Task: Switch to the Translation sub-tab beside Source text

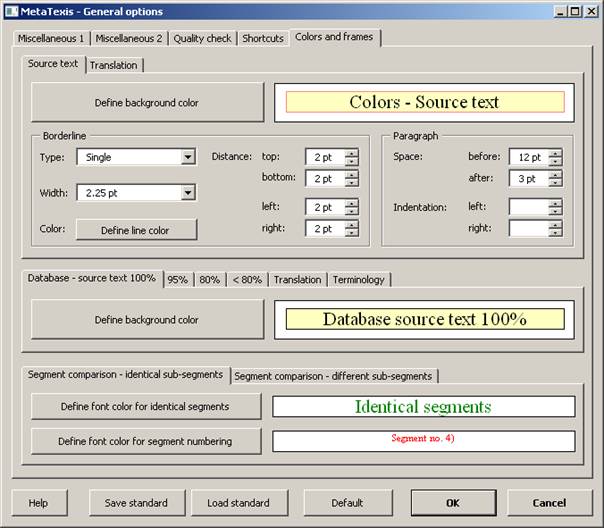Action: pos(114,65)
